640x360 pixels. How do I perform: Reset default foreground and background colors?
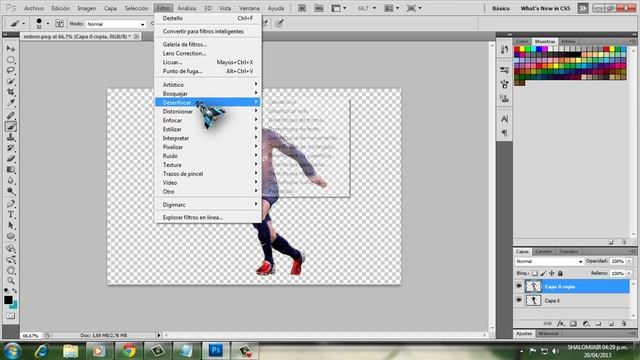6,291
